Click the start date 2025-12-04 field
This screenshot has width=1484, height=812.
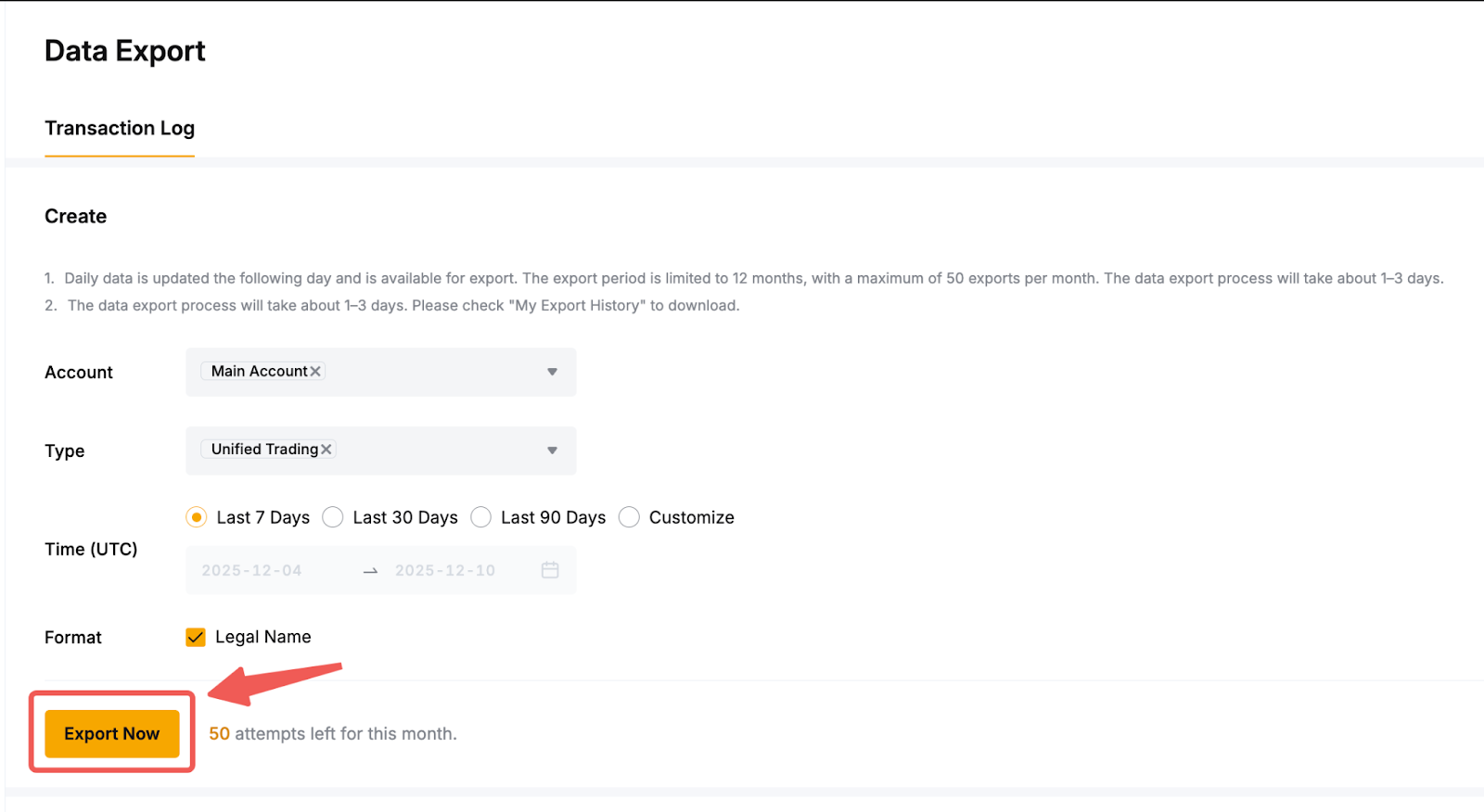tap(252, 571)
